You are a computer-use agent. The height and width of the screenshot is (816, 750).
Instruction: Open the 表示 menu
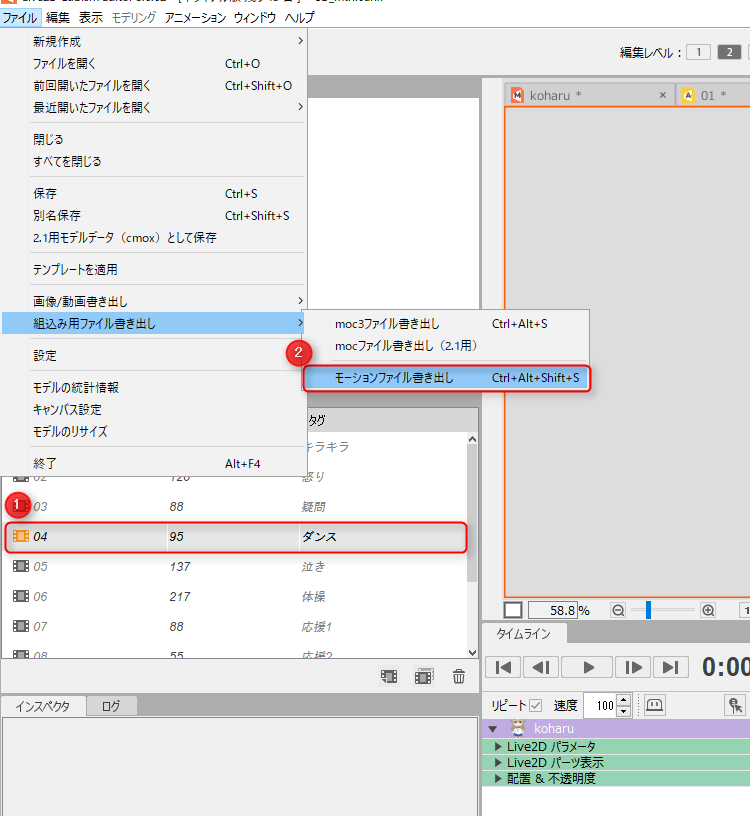click(x=91, y=18)
